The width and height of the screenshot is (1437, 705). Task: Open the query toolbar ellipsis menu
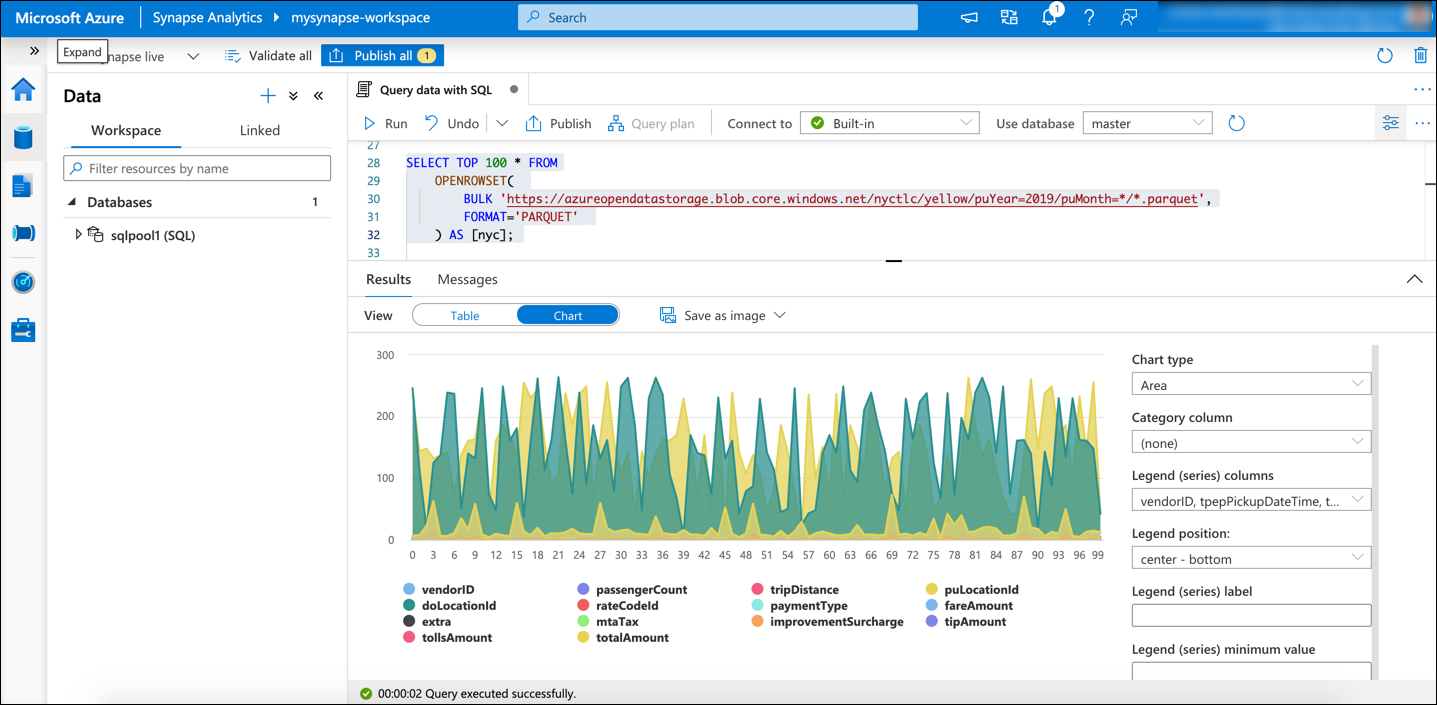click(x=1422, y=123)
